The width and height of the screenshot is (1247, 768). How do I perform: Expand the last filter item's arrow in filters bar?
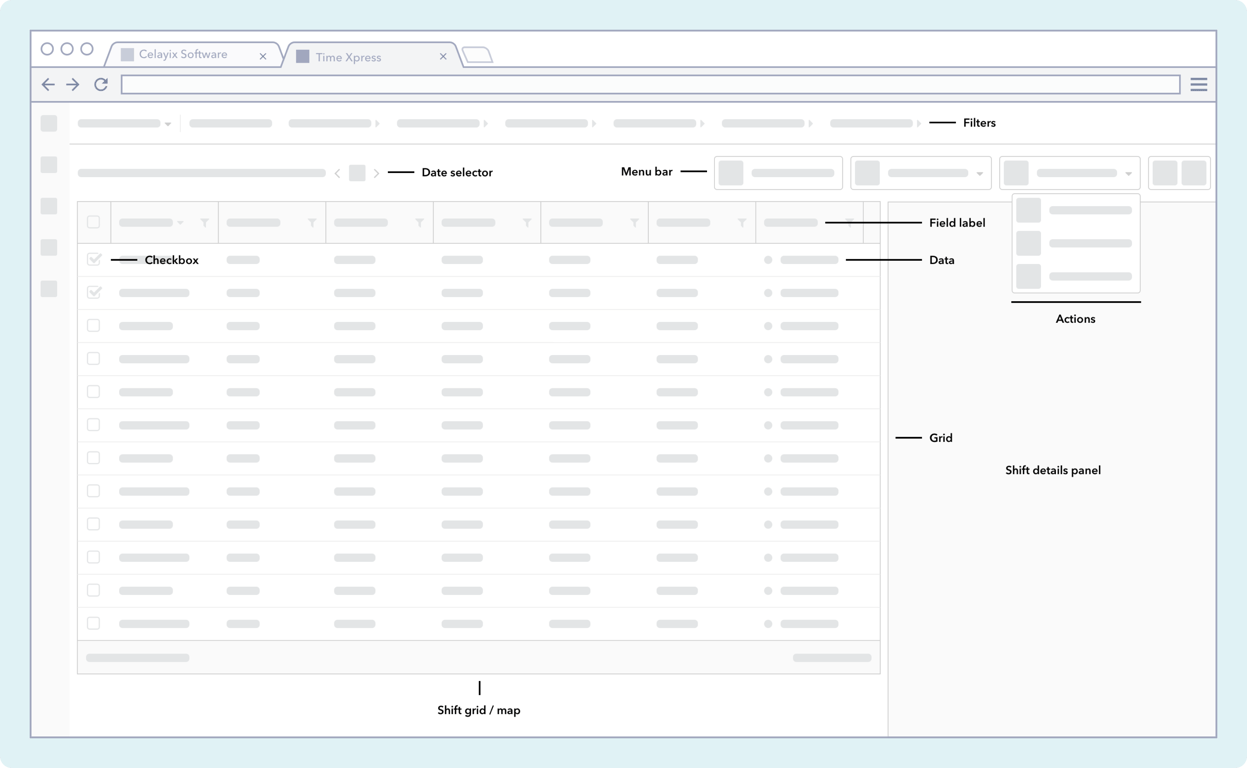click(x=919, y=124)
